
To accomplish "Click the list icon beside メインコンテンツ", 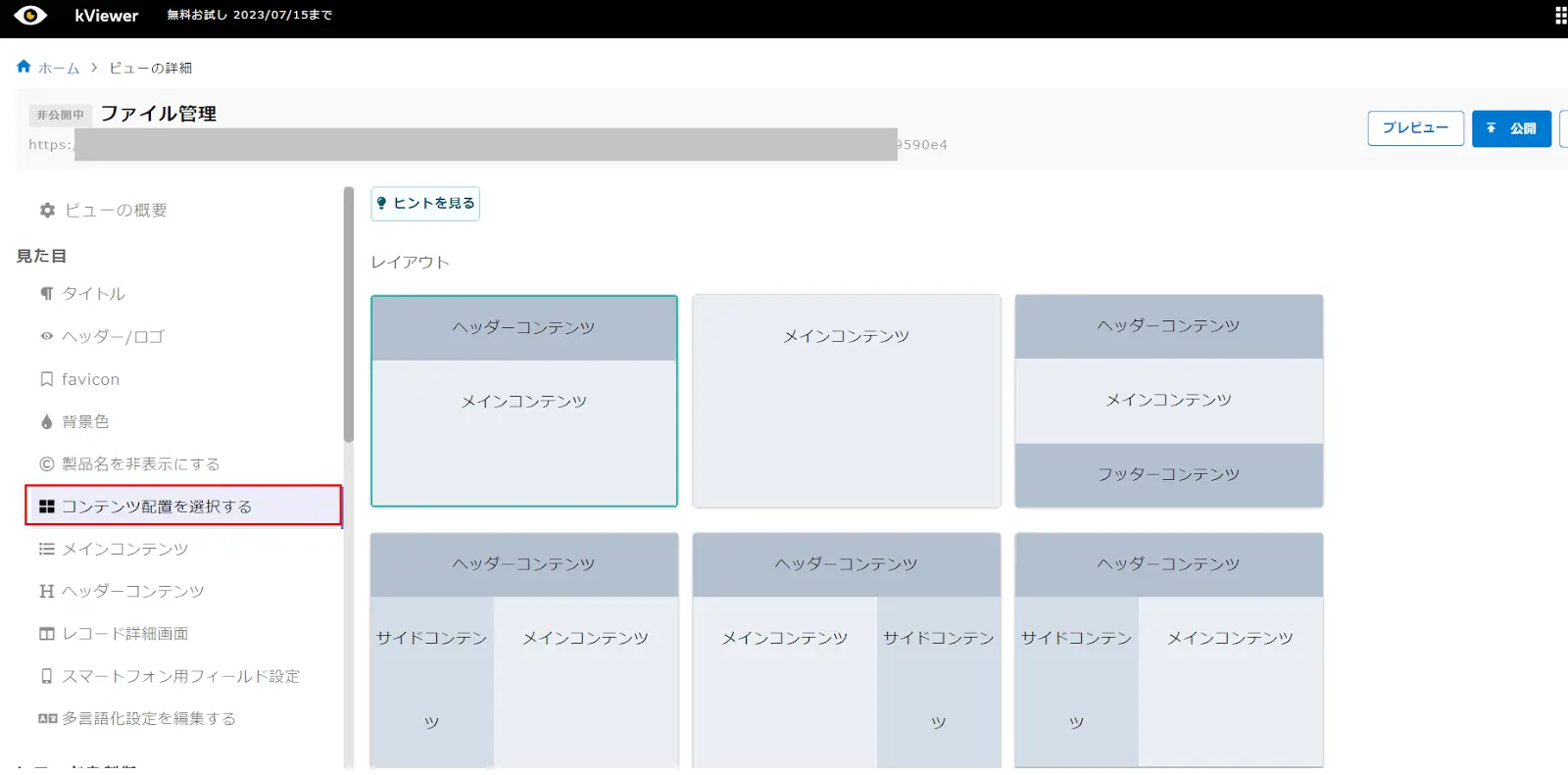I will tap(46, 549).
